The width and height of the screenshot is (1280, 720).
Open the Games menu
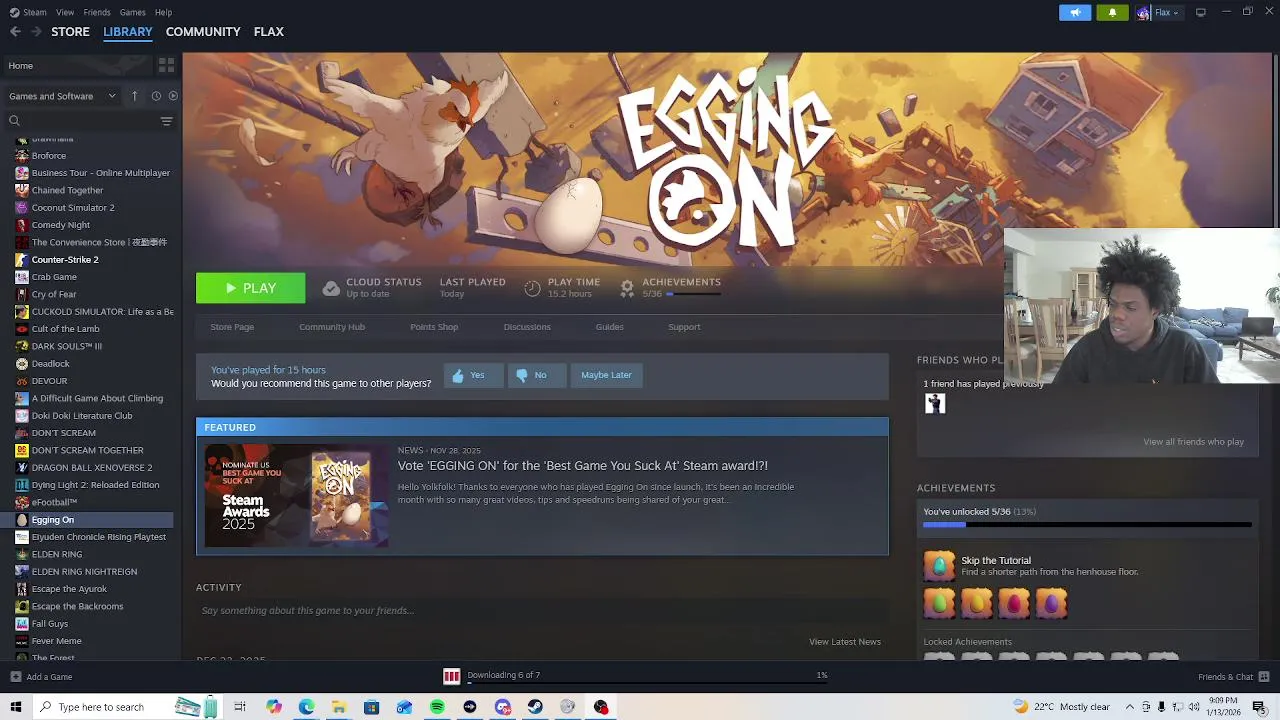pos(132,12)
